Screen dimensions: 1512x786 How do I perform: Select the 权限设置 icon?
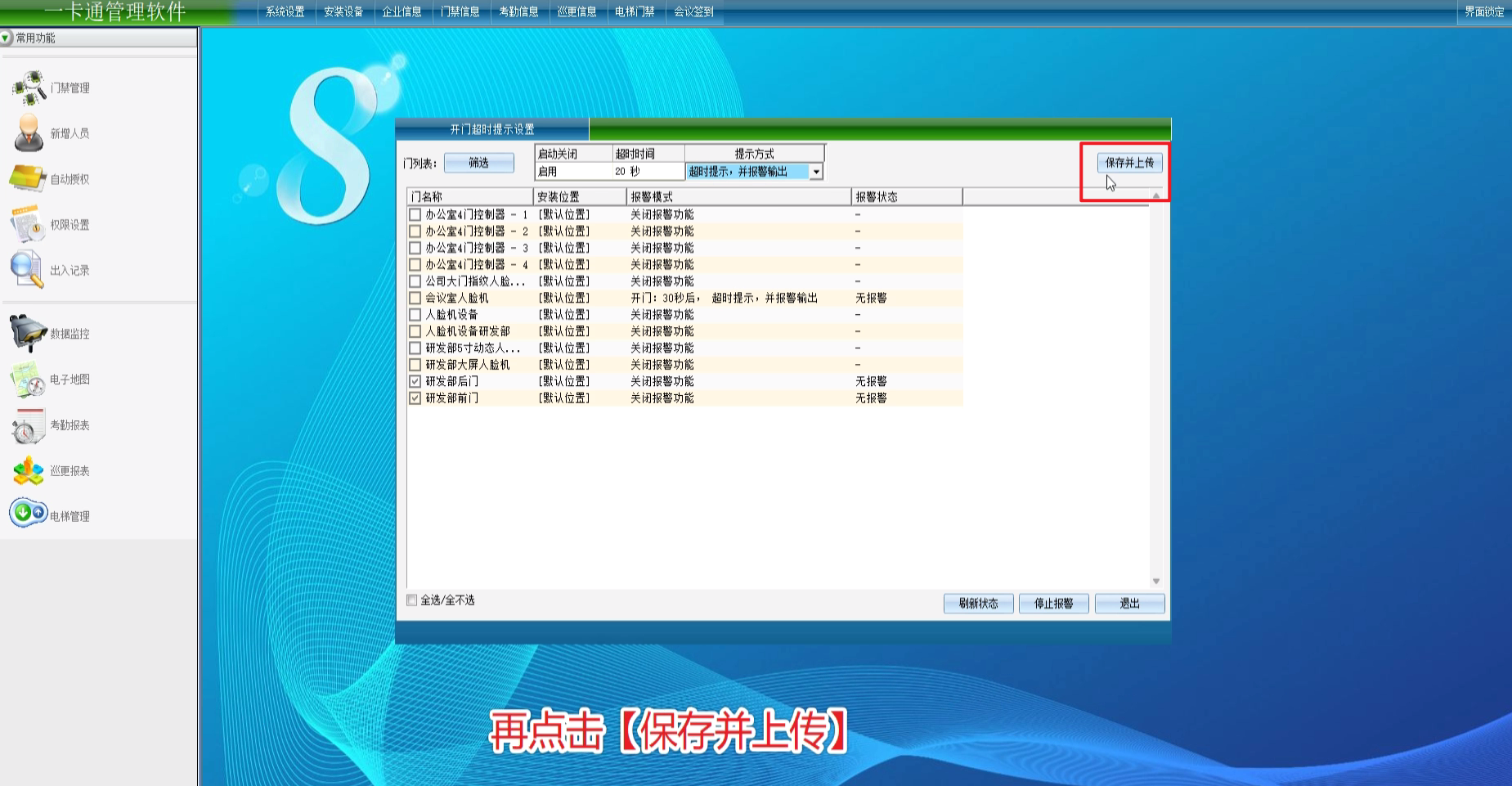[28, 224]
